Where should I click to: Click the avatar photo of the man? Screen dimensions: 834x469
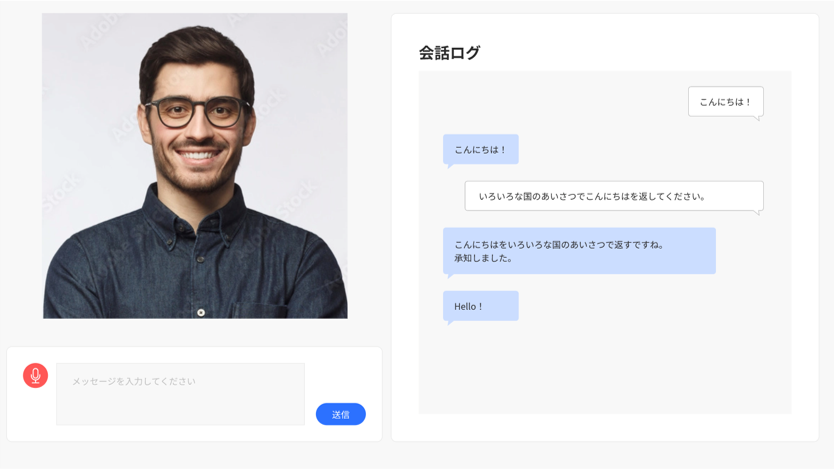[195, 166]
